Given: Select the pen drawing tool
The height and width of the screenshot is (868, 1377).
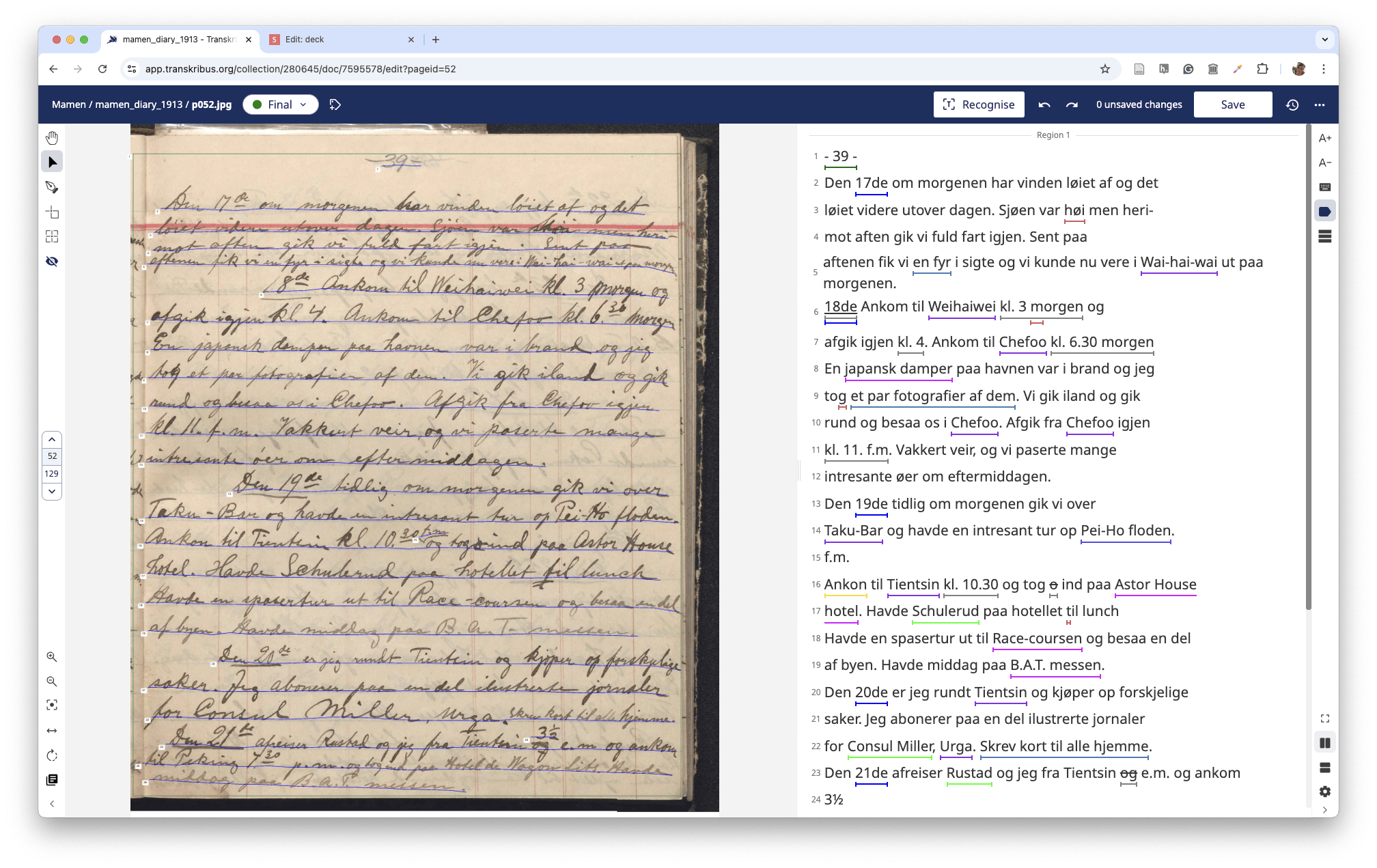Looking at the screenshot, I should 52,187.
